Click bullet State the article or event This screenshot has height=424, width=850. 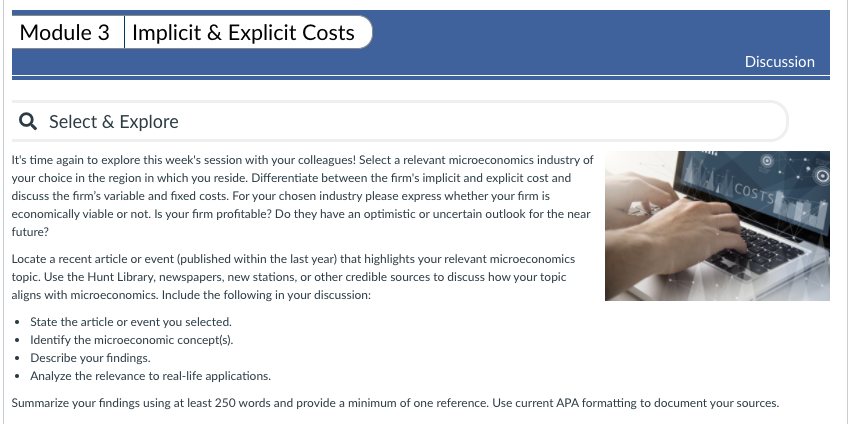pyautogui.click(x=131, y=322)
